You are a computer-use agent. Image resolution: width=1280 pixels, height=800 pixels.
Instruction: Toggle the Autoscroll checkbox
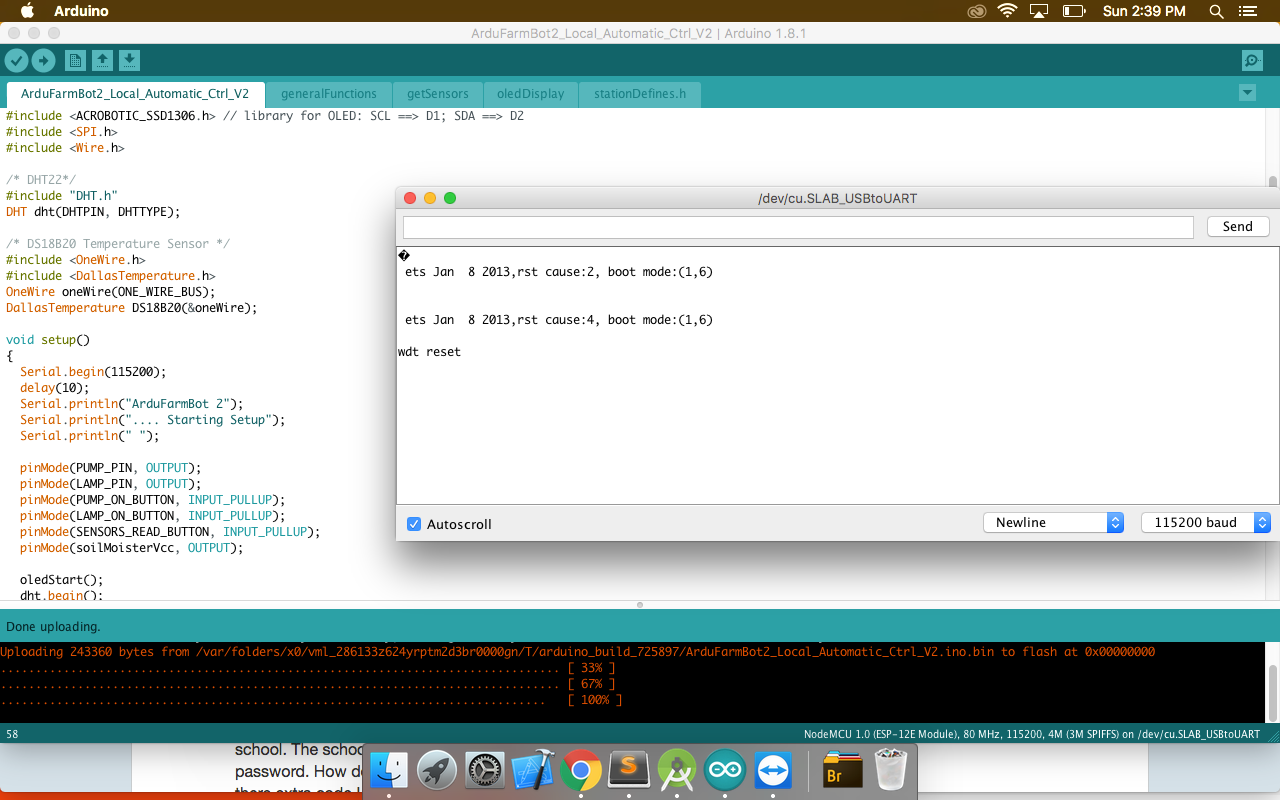tap(414, 524)
